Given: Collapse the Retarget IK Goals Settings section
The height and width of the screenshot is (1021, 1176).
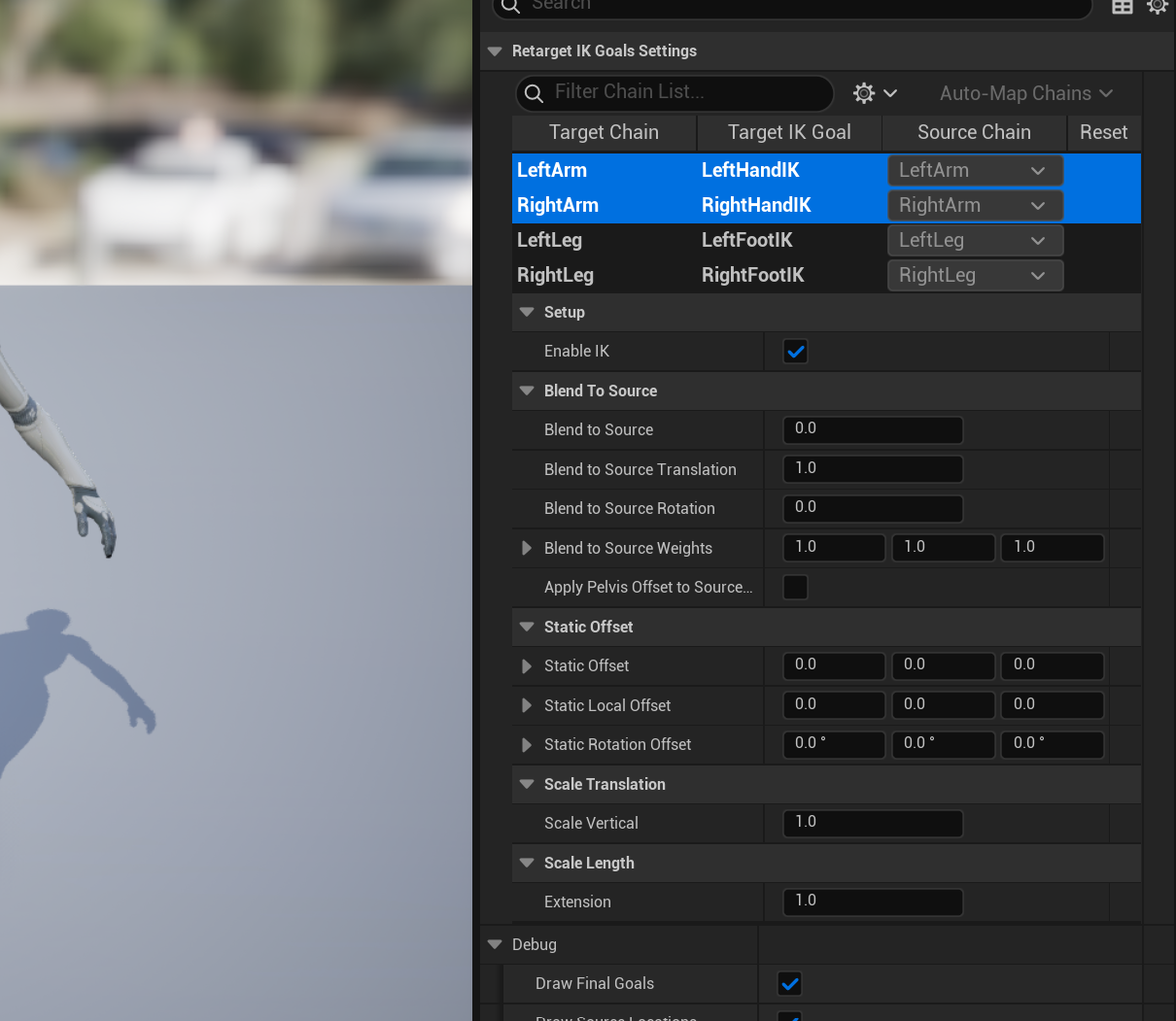Looking at the screenshot, I should (495, 51).
